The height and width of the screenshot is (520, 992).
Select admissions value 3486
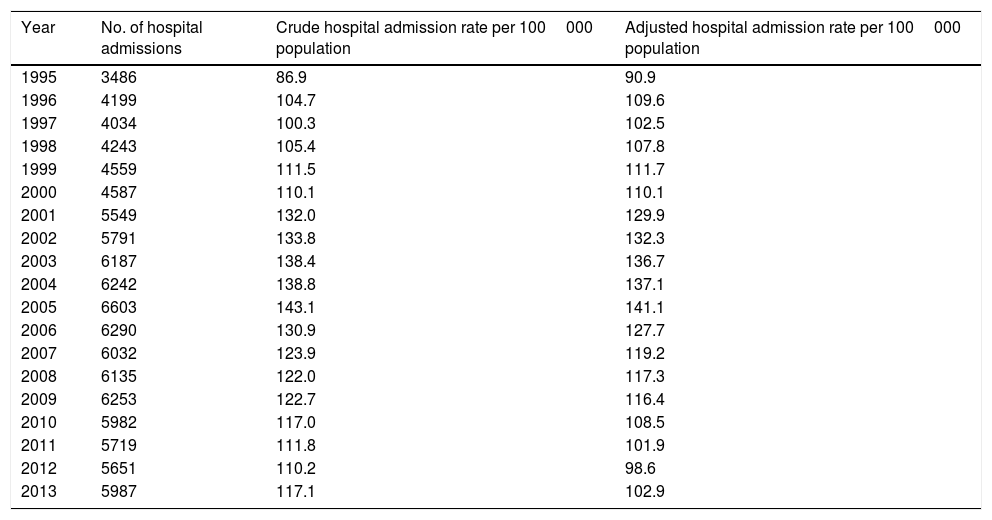click(x=119, y=78)
